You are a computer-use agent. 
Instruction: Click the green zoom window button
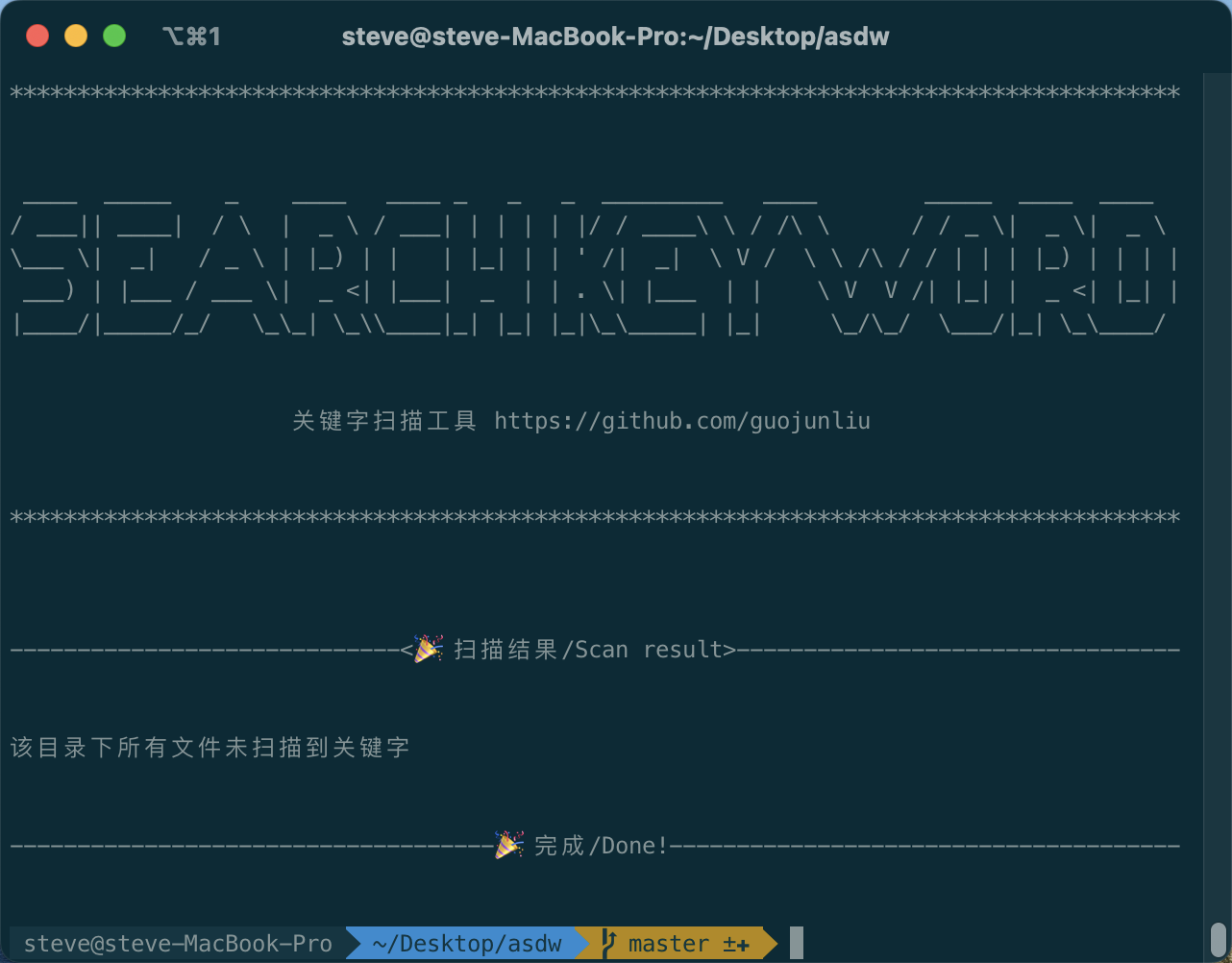pos(114,37)
